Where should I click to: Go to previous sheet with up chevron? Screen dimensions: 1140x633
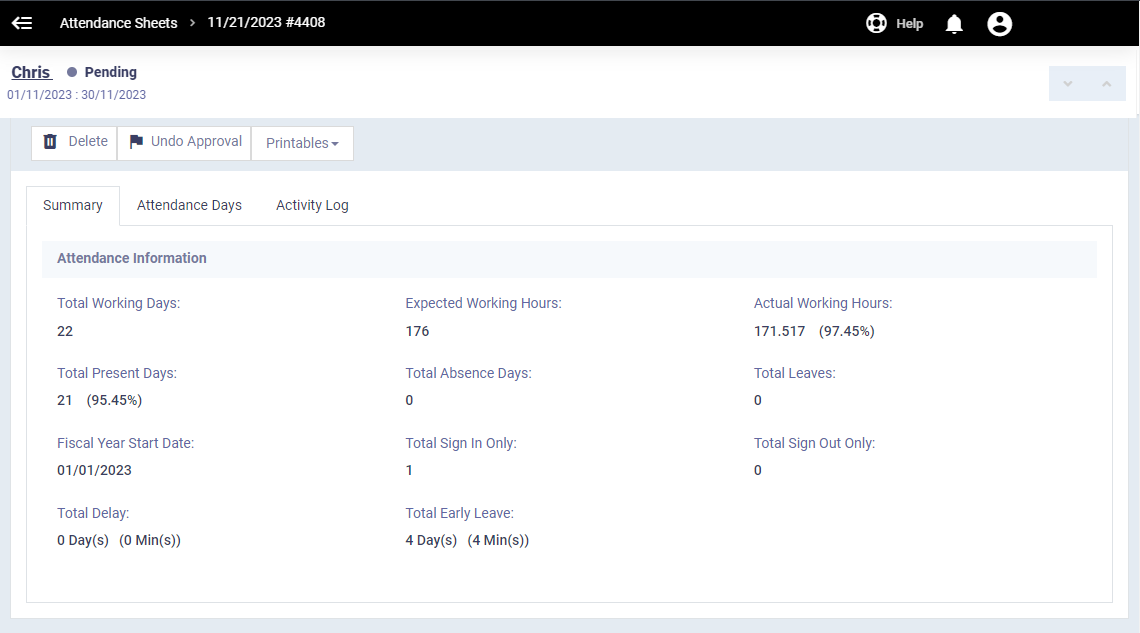(x=1107, y=84)
